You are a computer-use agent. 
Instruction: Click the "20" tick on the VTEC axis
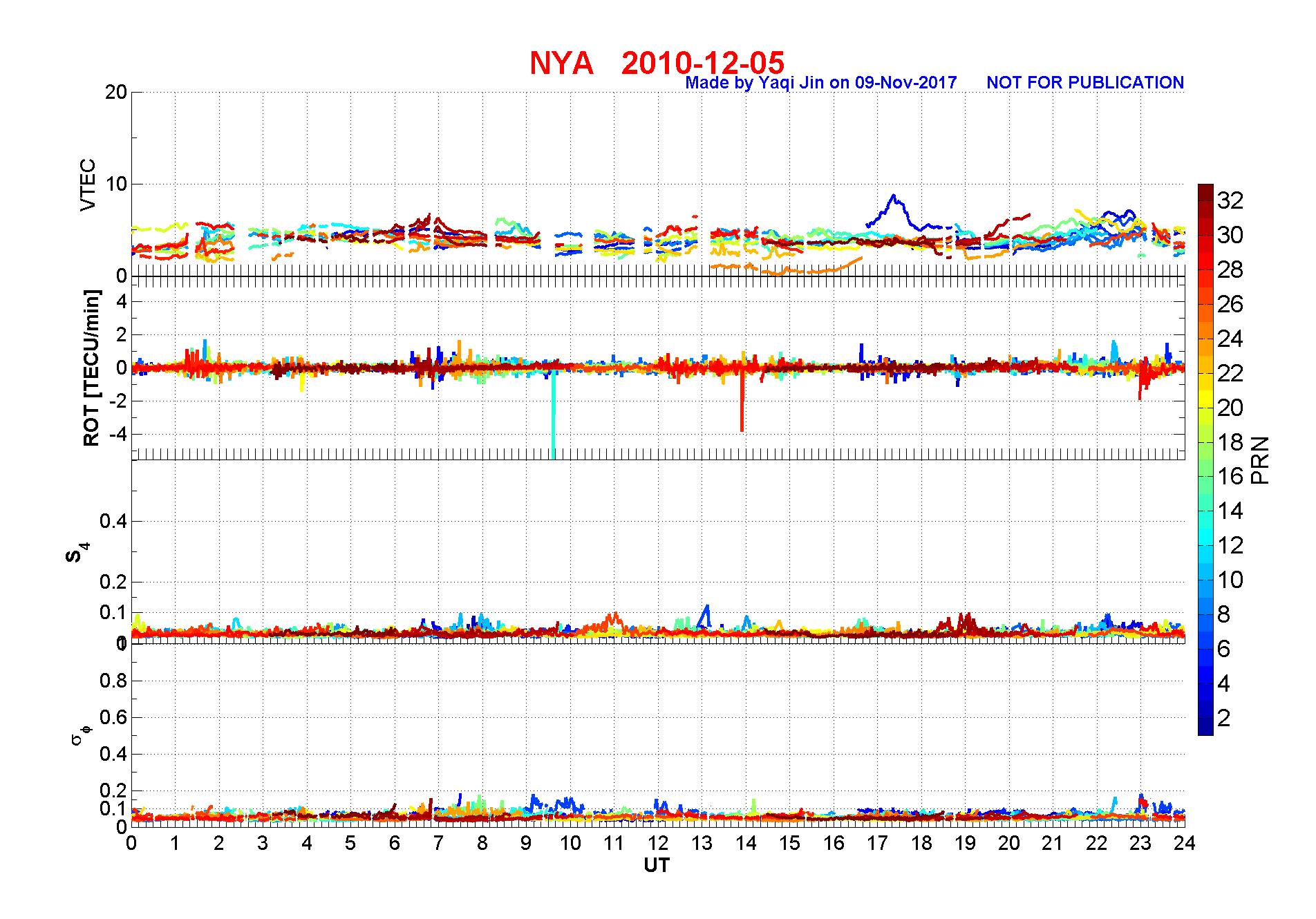(116, 92)
